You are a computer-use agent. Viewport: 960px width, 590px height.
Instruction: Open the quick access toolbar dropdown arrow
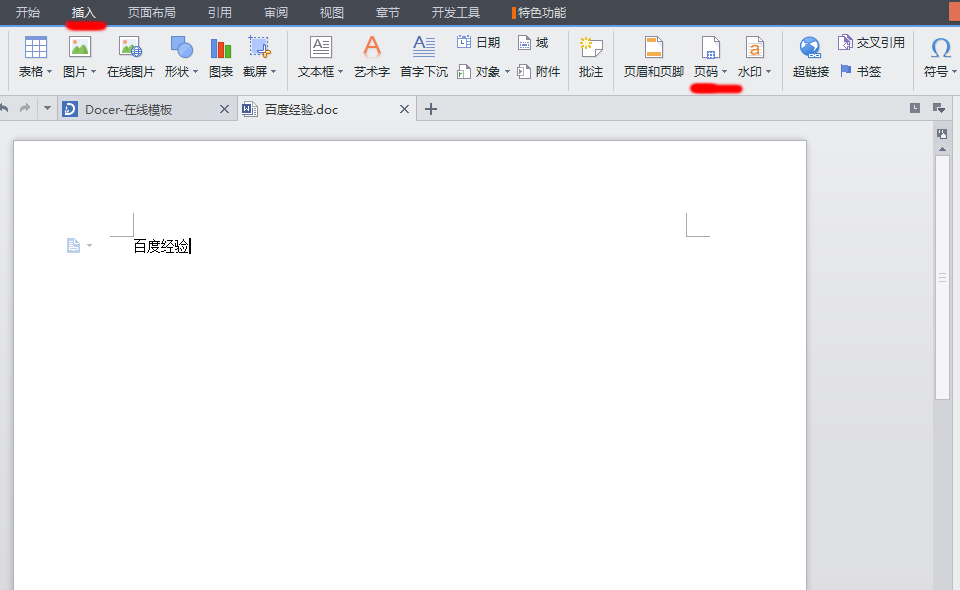point(47,108)
